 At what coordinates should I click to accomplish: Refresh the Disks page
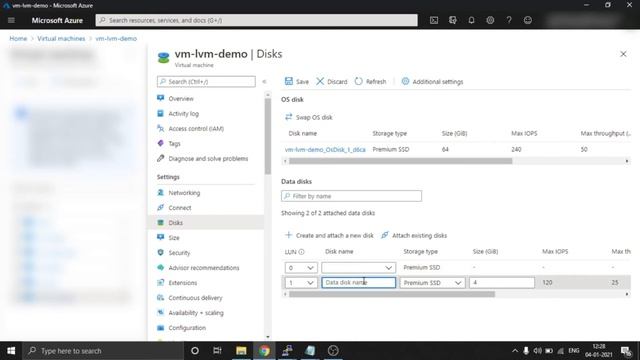tap(370, 82)
